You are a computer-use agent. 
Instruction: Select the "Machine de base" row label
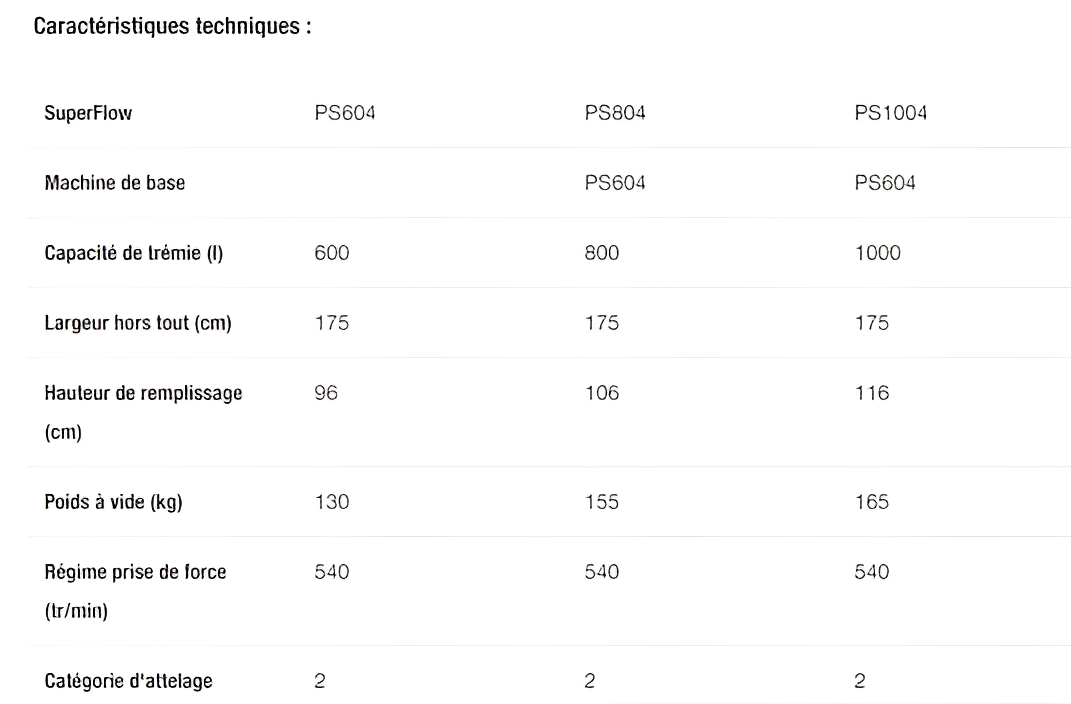pyautogui.click(x=114, y=184)
